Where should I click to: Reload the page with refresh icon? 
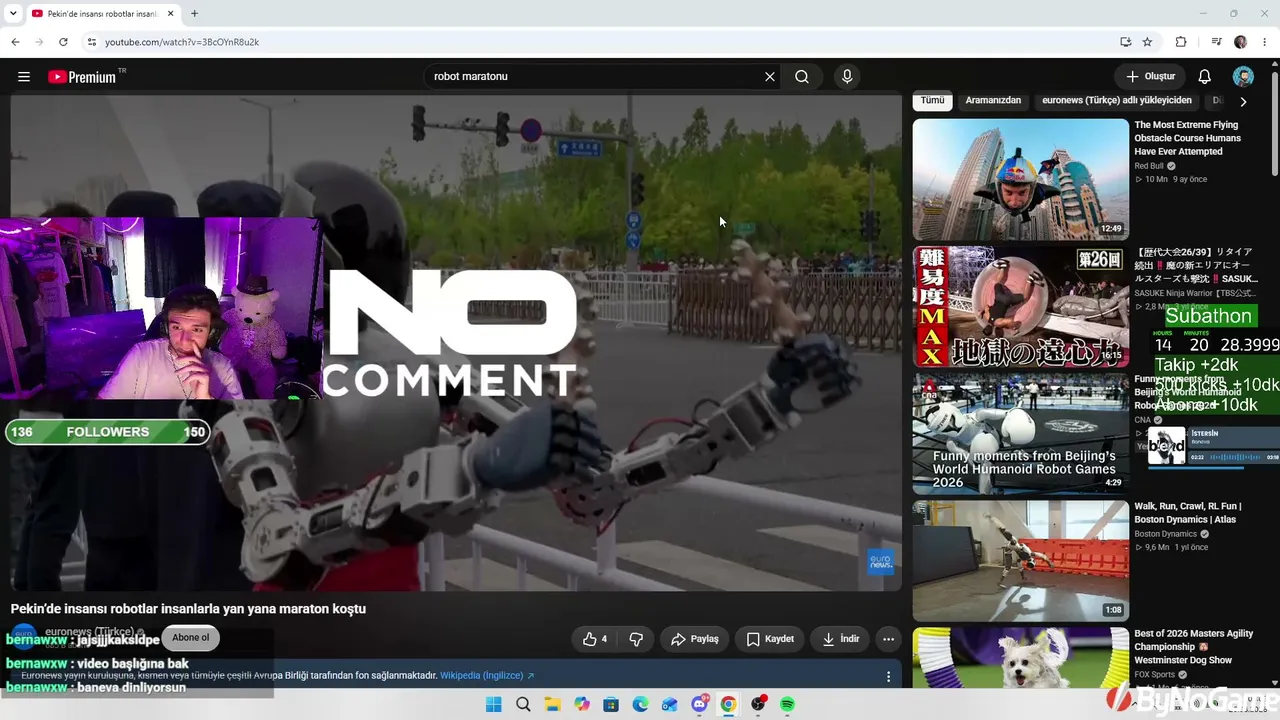[63, 42]
